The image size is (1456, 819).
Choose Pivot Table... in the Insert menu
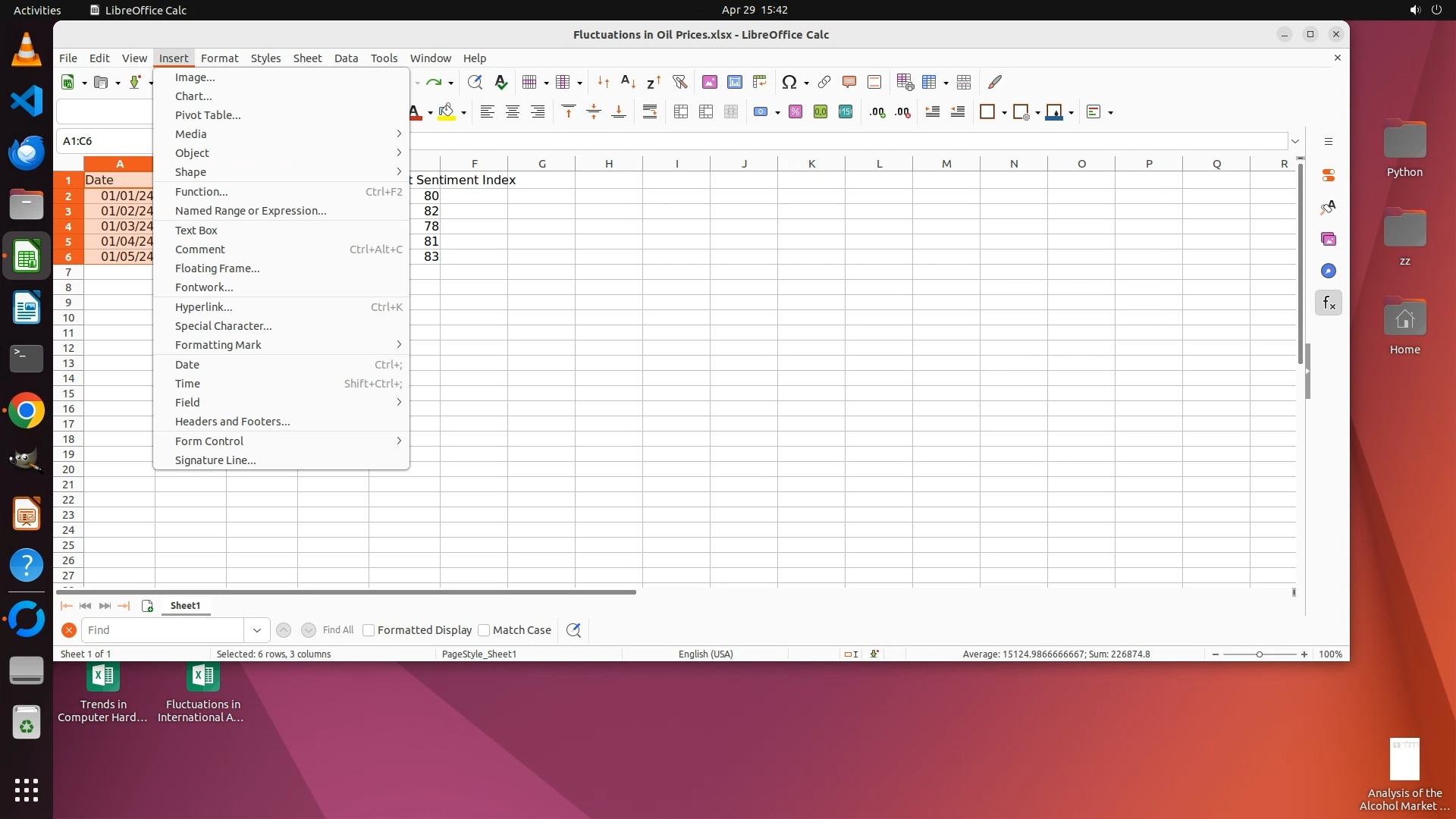[x=208, y=115]
